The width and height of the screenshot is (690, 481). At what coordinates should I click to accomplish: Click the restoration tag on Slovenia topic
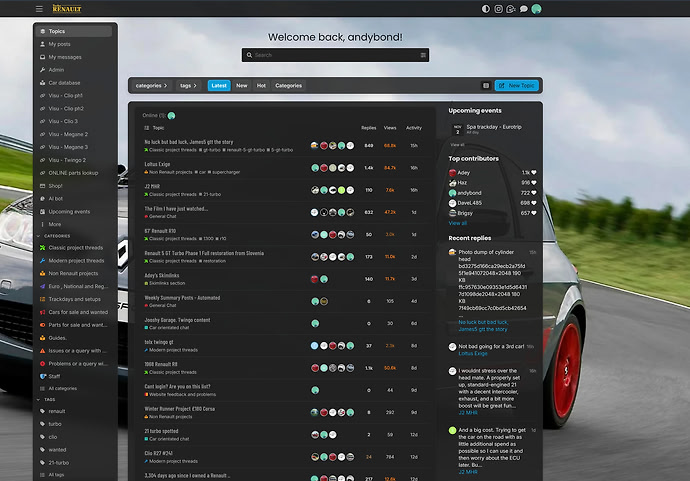tap(213, 261)
